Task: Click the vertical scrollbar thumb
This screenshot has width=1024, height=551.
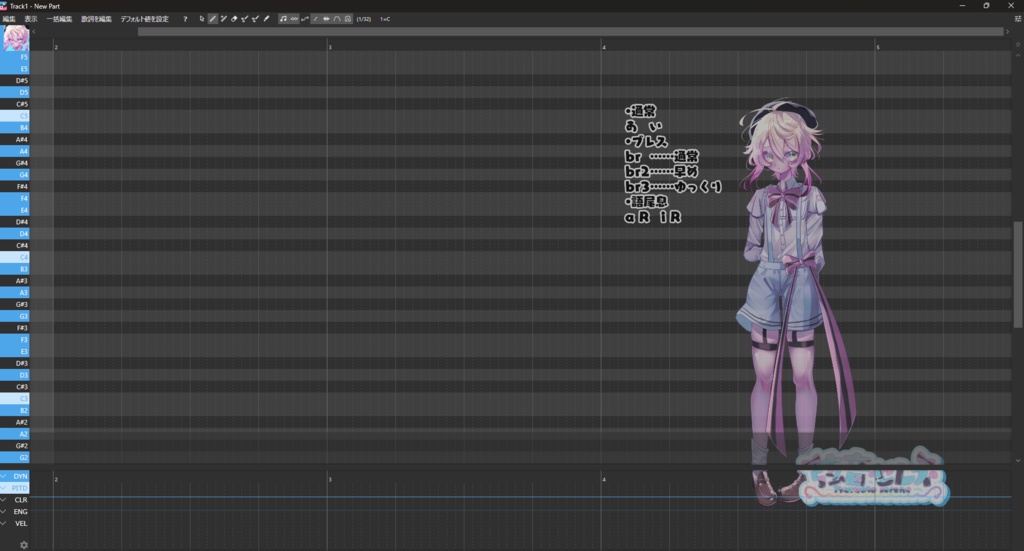Action: click(1017, 275)
